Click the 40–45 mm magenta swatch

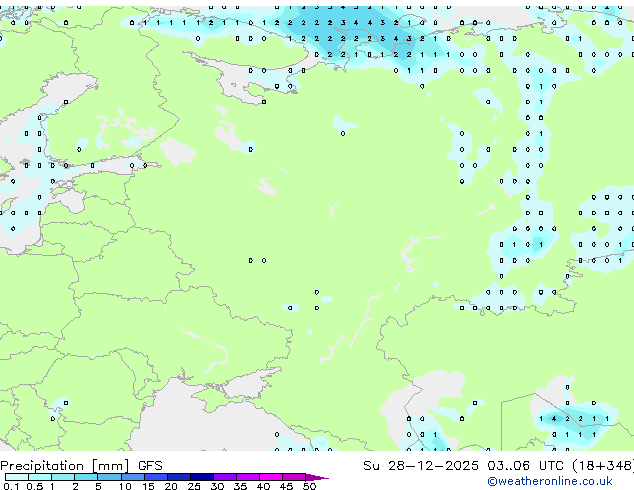click(271, 477)
